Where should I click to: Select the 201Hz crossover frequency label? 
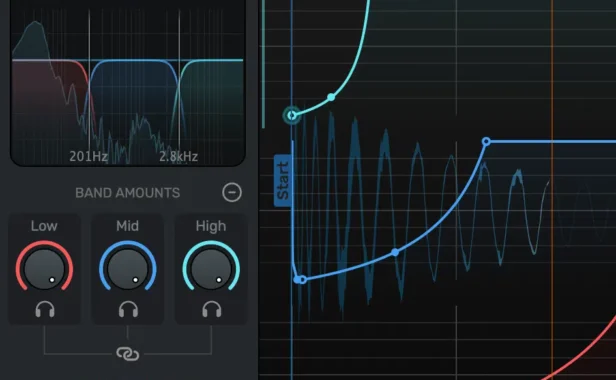click(x=88, y=156)
